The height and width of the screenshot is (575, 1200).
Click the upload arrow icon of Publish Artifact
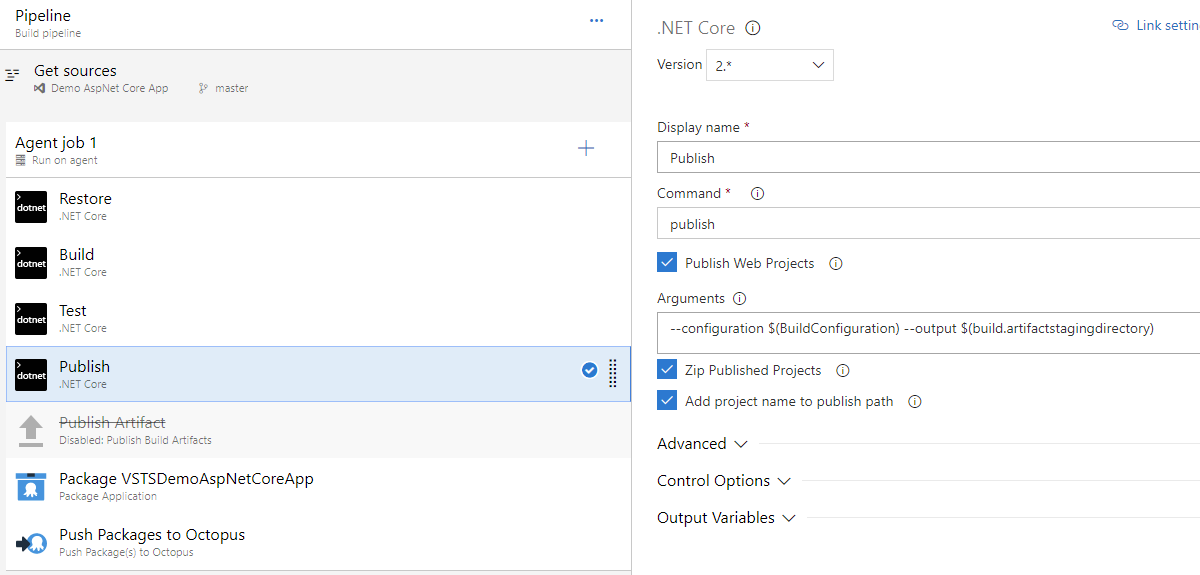pos(31,431)
